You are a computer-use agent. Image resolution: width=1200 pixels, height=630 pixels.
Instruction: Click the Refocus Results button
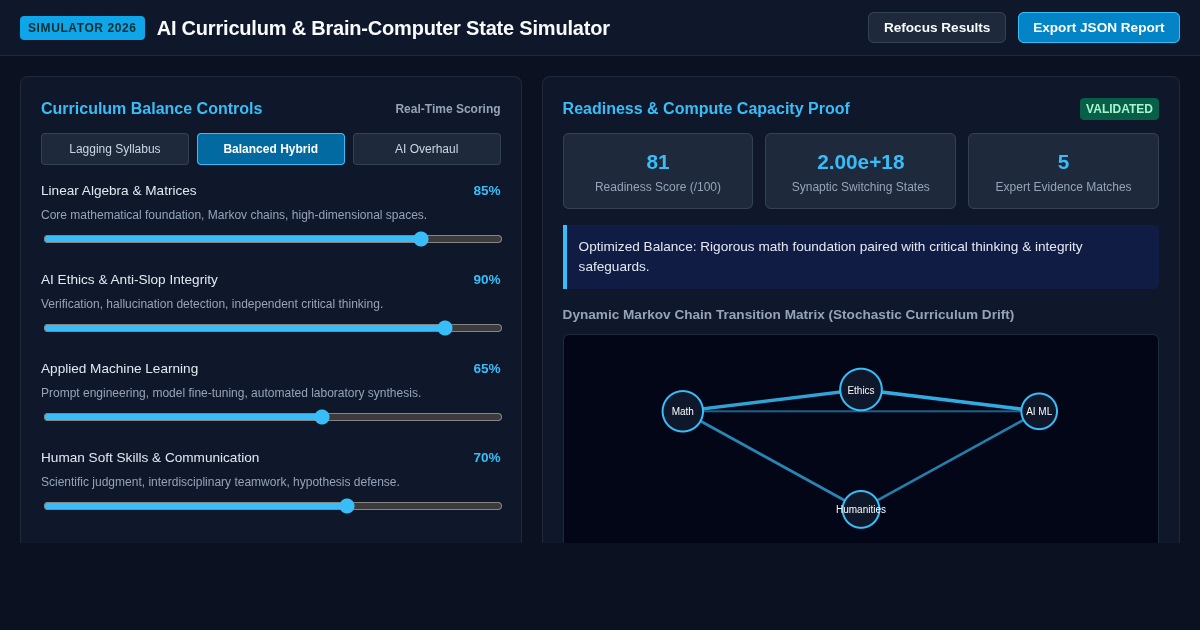click(x=937, y=28)
